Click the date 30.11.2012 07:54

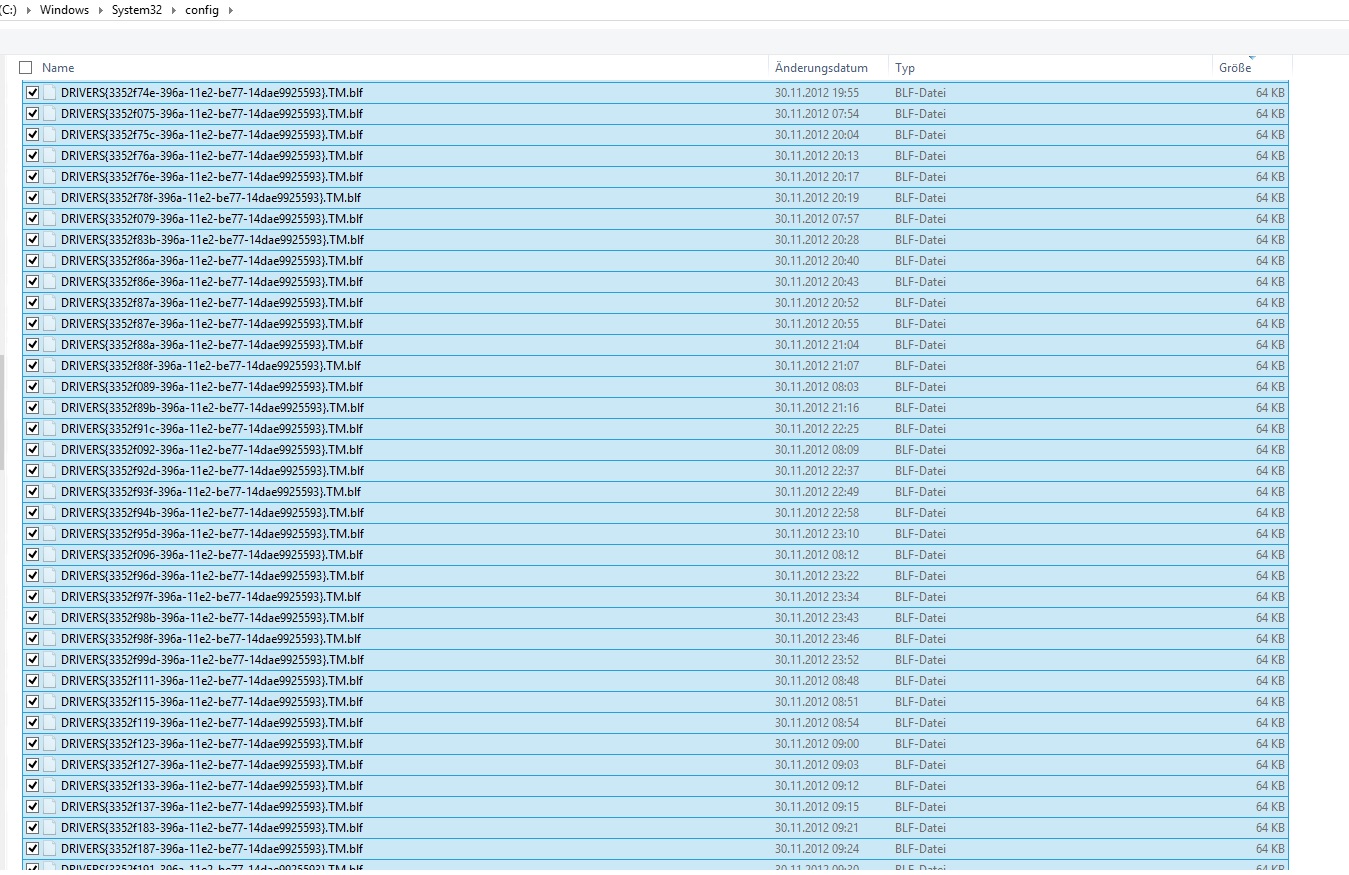pyautogui.click(x=817, y=114)
